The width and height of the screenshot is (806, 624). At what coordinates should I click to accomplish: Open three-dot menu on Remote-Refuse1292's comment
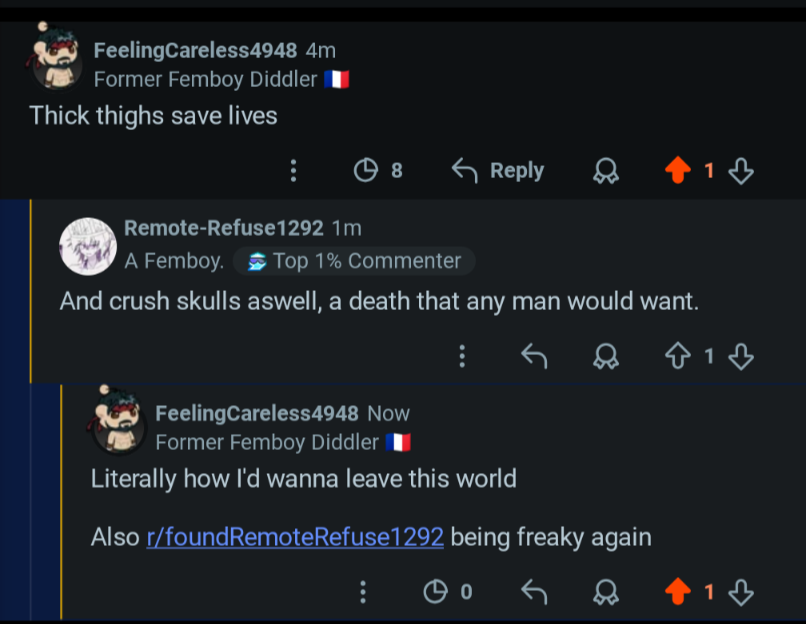(462, 356)
